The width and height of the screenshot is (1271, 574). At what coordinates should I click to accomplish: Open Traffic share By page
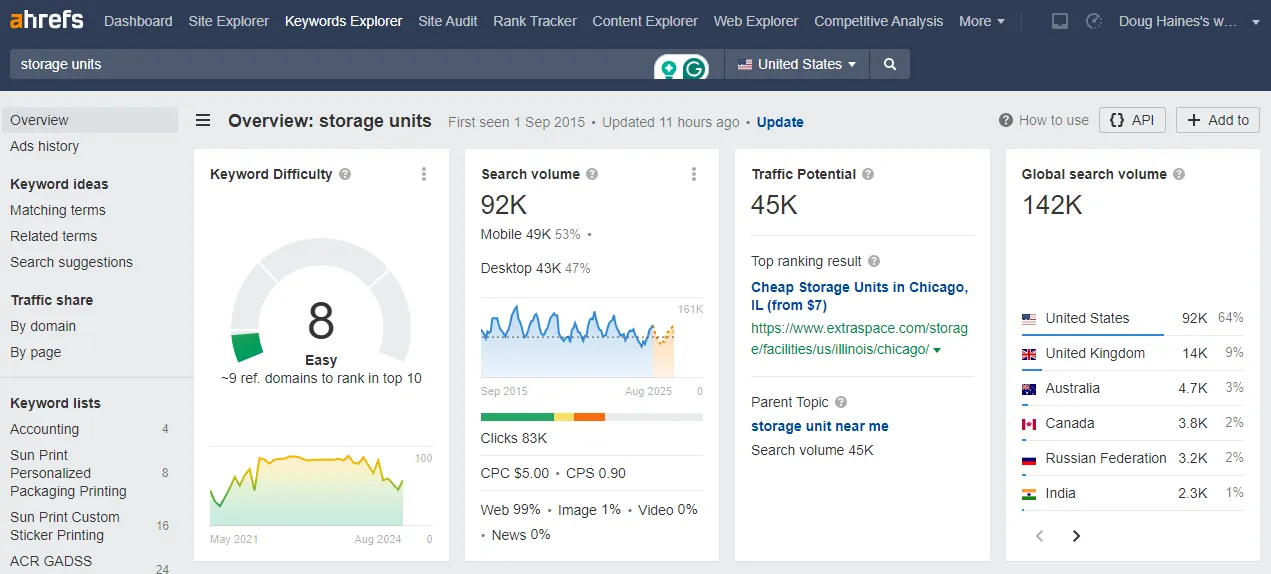click(36, 352)
